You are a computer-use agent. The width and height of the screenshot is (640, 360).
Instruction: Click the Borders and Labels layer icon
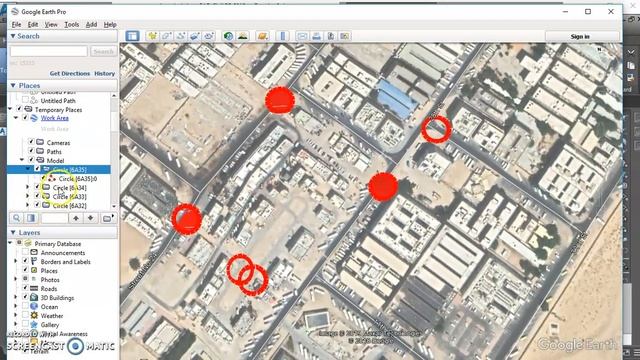pyautogui.click(x=34, y=262)
